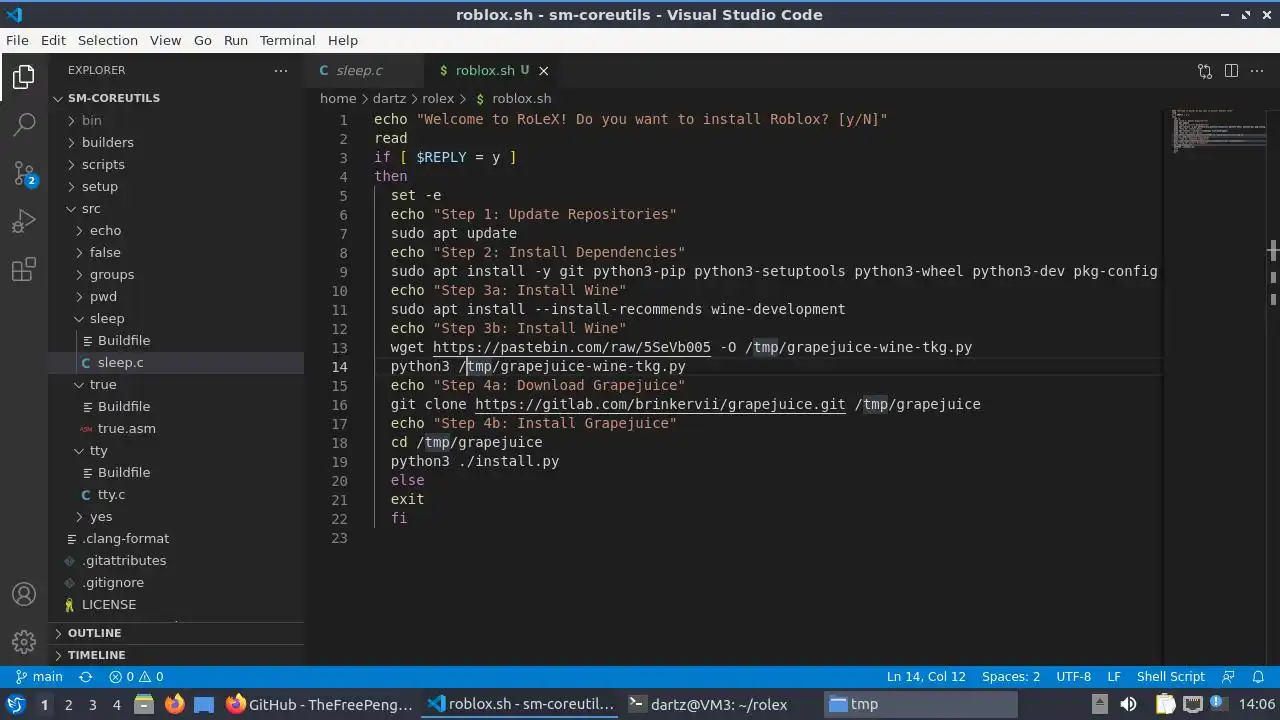Switch to the sleep.c editor tab
The image size is (1280, 720).
pos(364,71)
